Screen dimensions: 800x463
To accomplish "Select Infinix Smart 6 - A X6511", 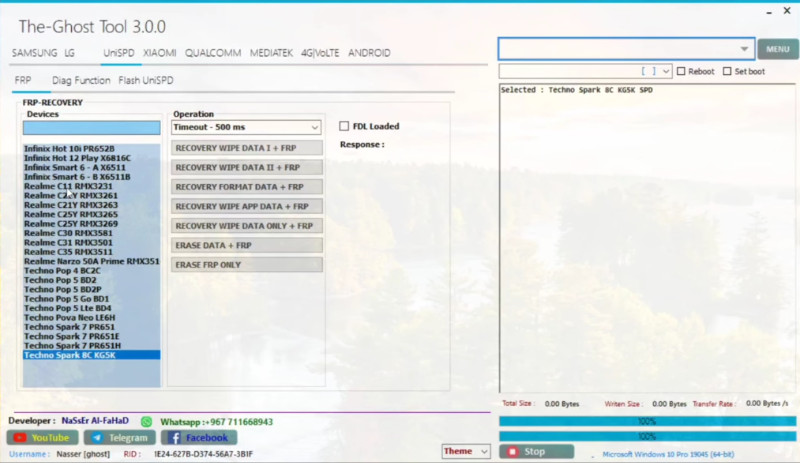I will coord(74,167).
